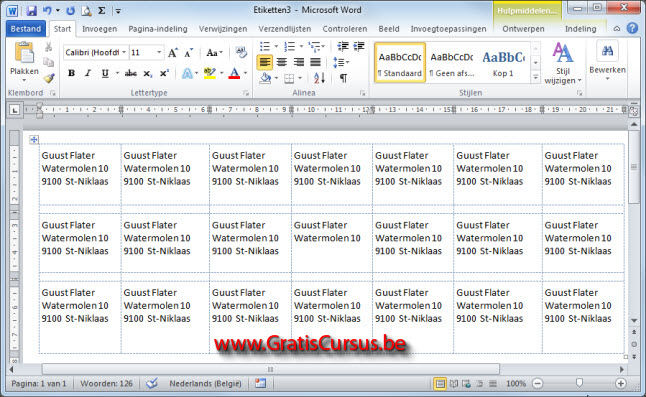This screenshot has height=397, width=646.
Task: Click the zoom slider handle
Action: (x=579, y=383)
